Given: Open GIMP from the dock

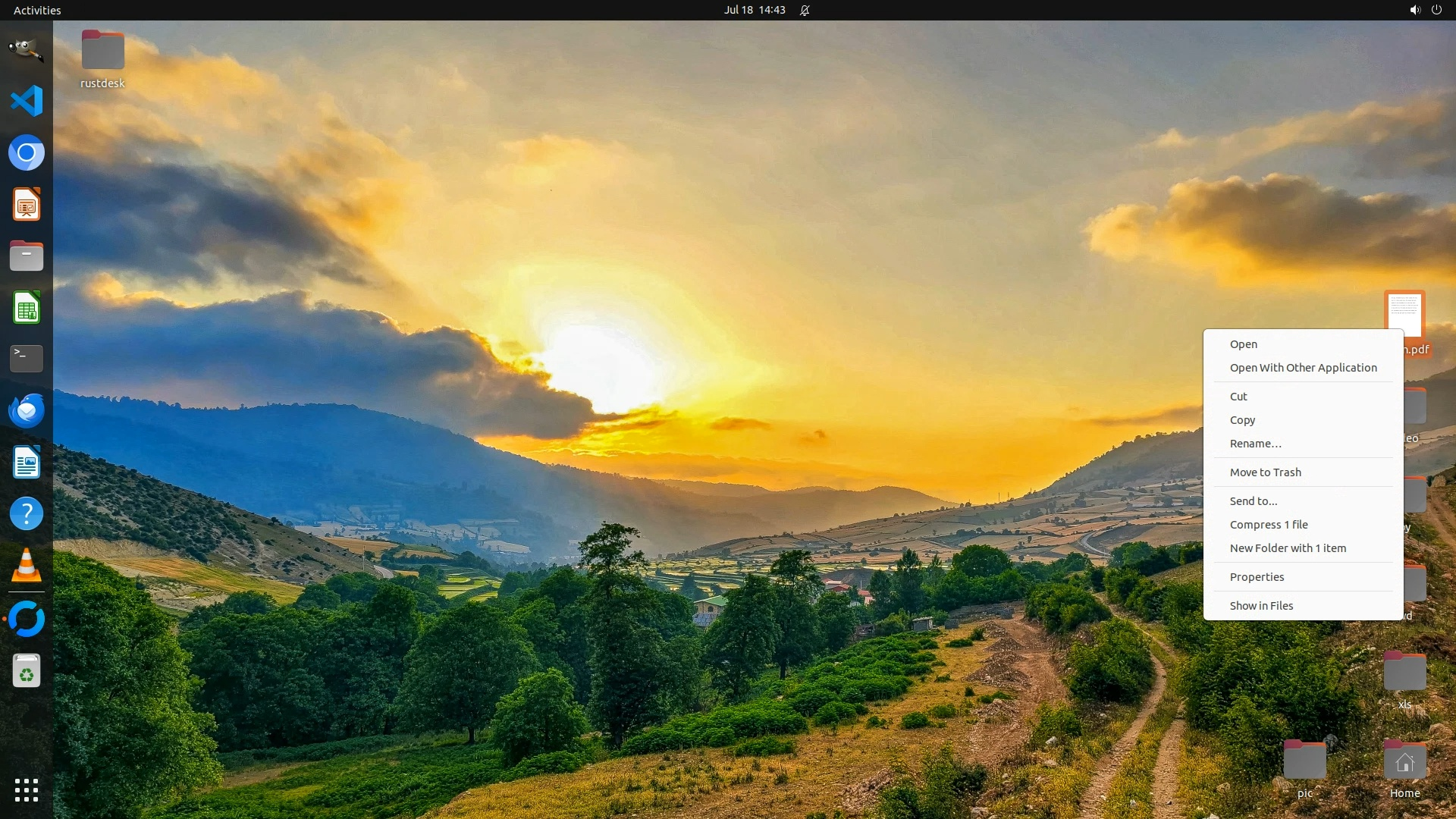Looking at the screenshot, I should click(27, 49).
